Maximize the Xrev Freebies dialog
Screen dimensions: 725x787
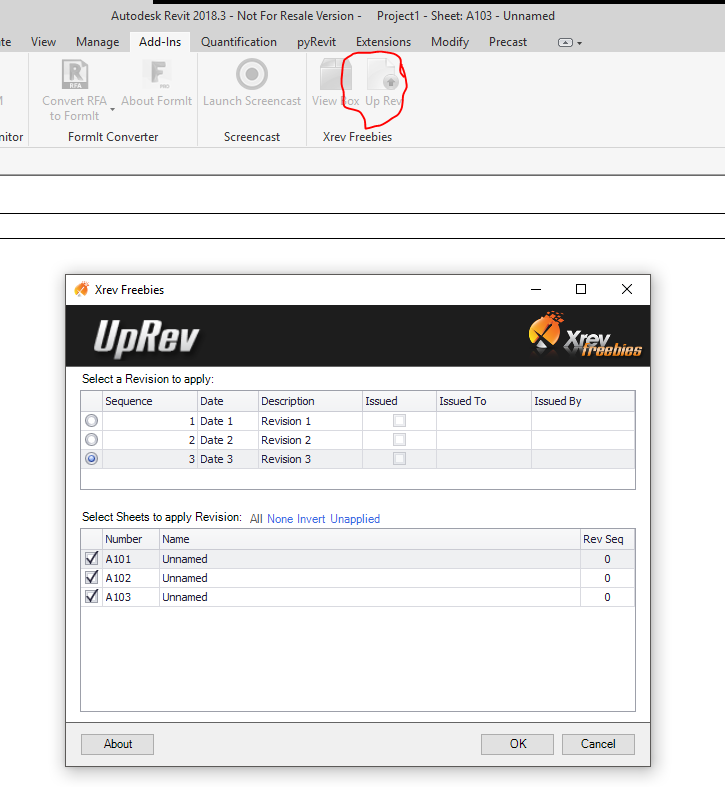[581, 289]
